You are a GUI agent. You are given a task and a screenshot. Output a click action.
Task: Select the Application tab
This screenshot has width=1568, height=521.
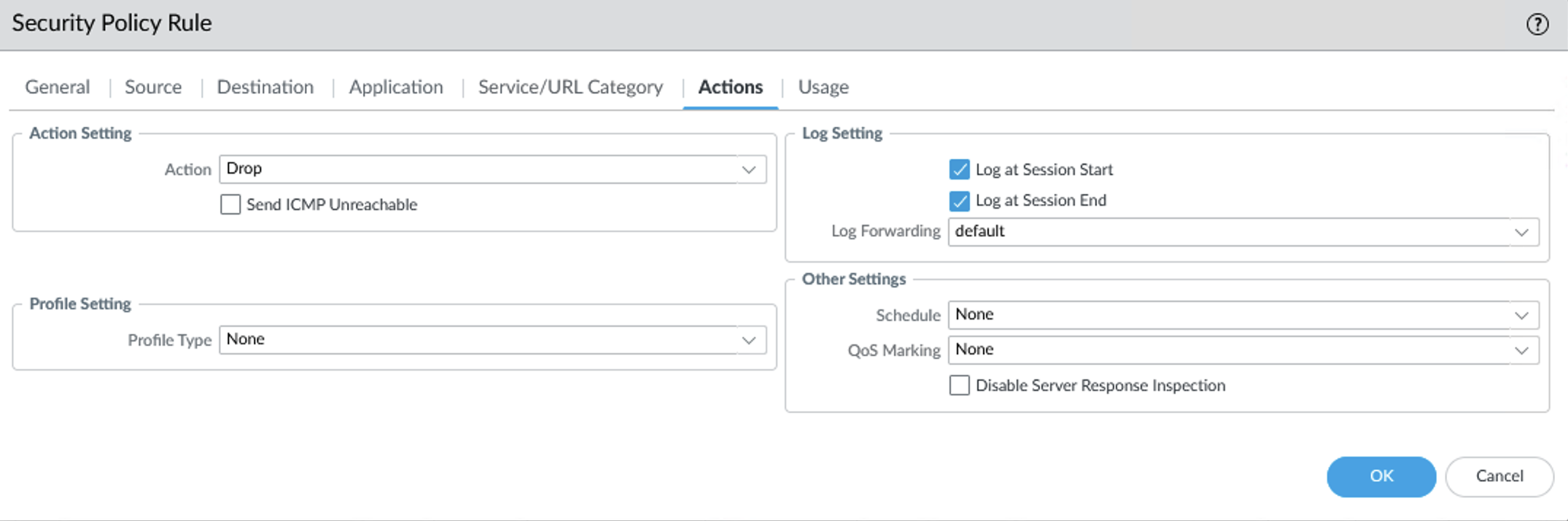tap(396, 87)
